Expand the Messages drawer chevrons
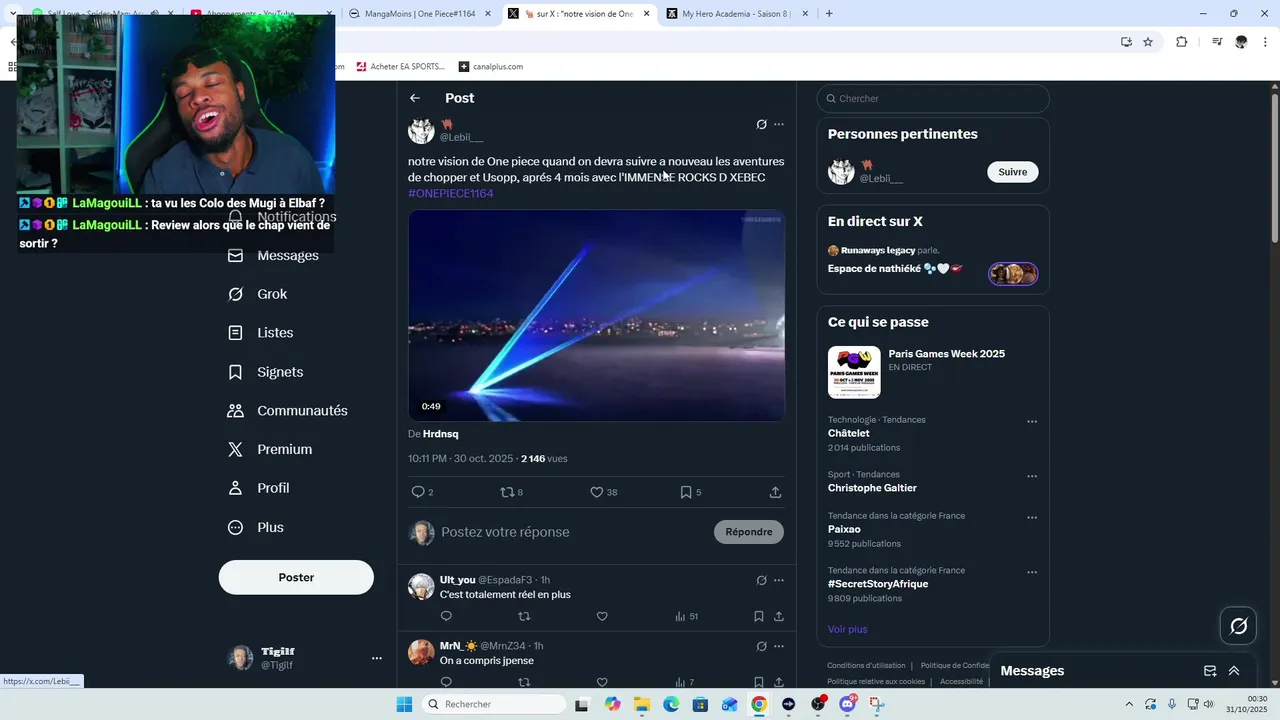The height and width of the screenshot is (720, 1280). [1234, 671]
